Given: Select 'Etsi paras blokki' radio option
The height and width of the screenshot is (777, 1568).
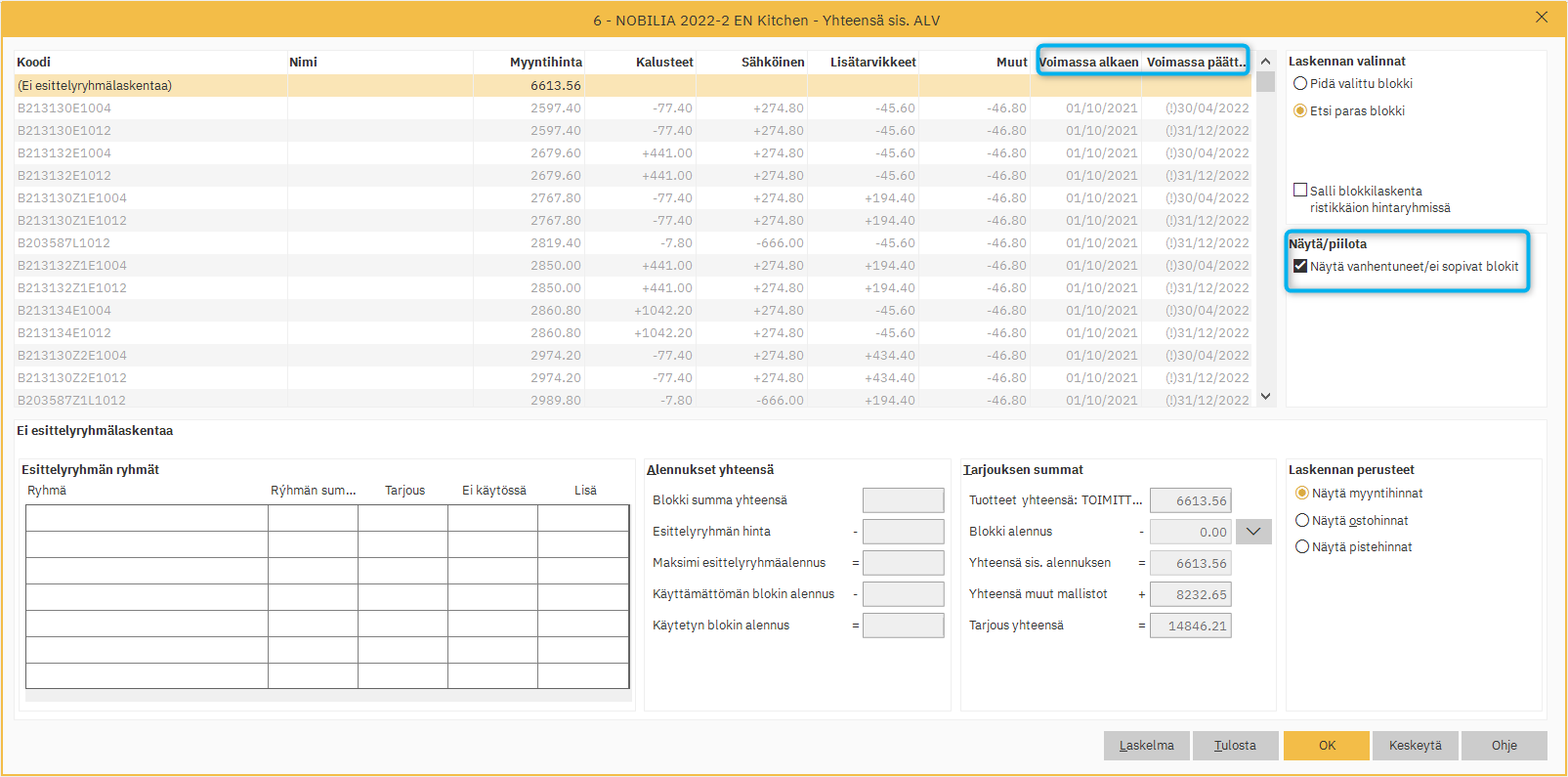Looking at the screenshot, I should click(1300, 111).
